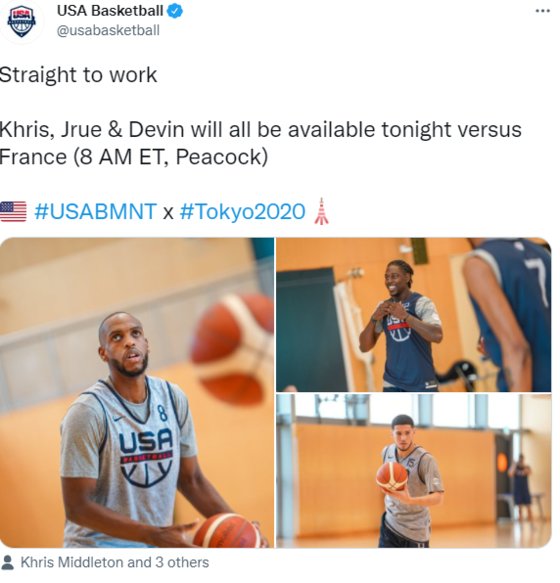Open the #USABMNT hashtag
This screenshot has height=583, width=560.
(x=95, y=212)
